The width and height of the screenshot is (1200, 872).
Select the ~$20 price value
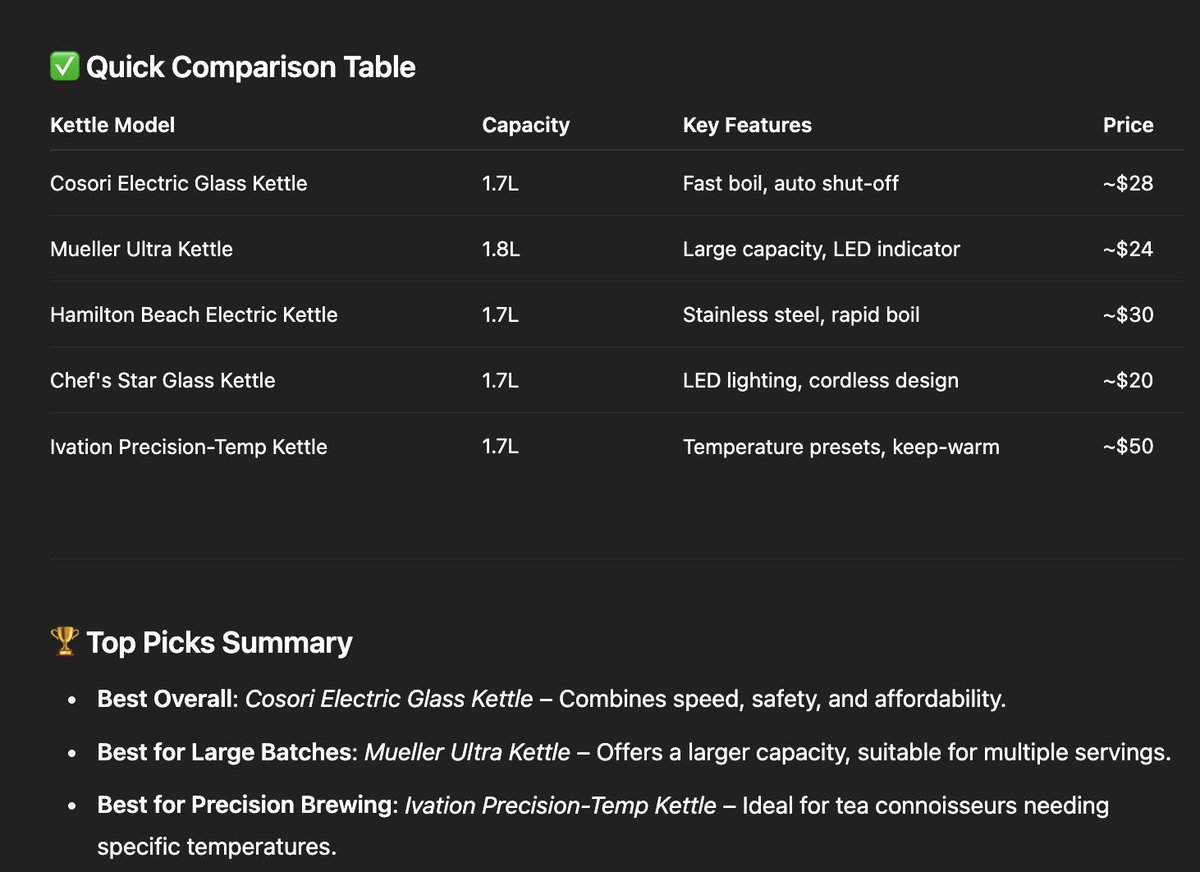1128,380
